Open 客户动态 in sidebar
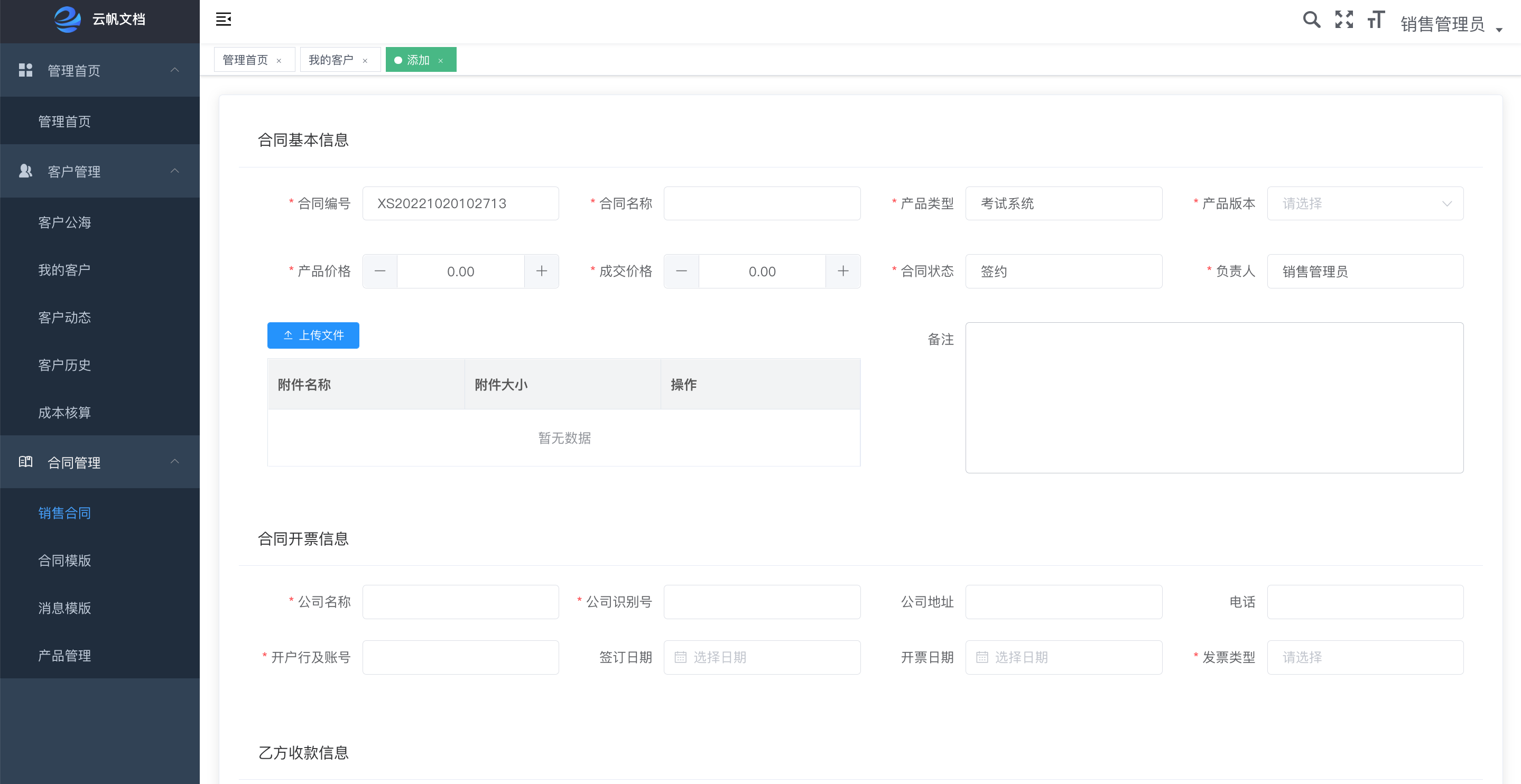Image resolution: width=1521 pixels, height=784 pixels. 100,317
